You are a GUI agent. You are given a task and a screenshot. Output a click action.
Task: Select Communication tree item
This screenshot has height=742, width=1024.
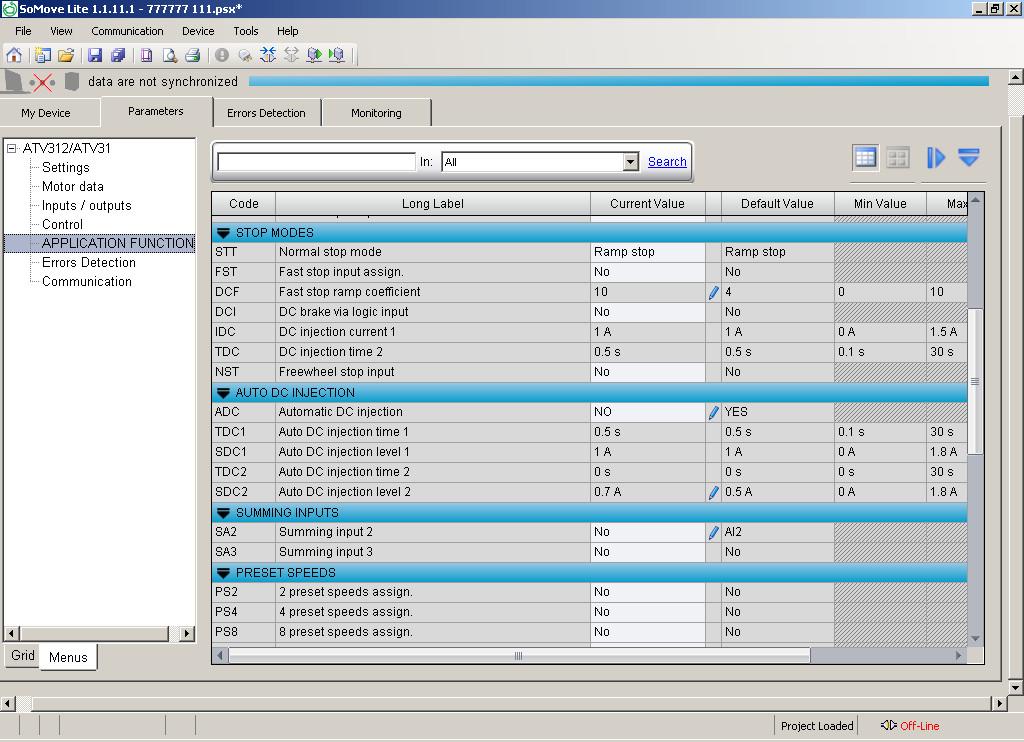(87, 281)
